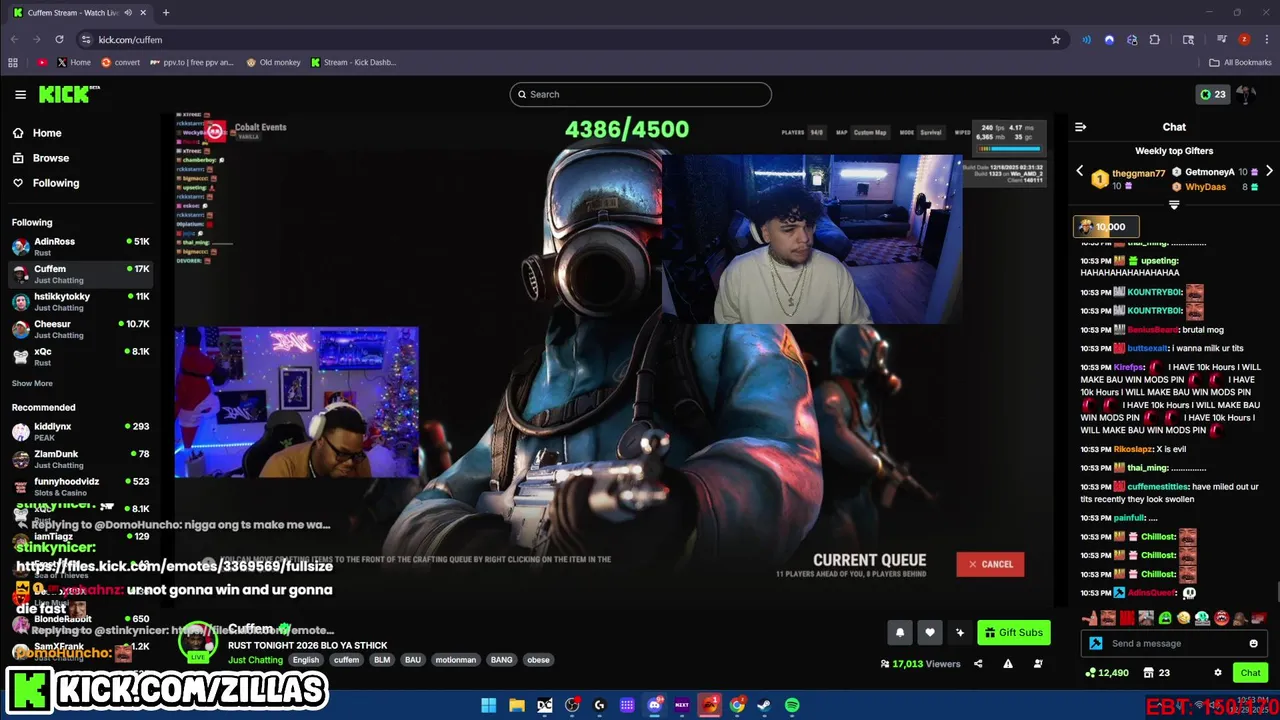Click the Search box on Kick
This screenshot has width=1280, height=720.
pyautogui.click(x=640, y=94)
